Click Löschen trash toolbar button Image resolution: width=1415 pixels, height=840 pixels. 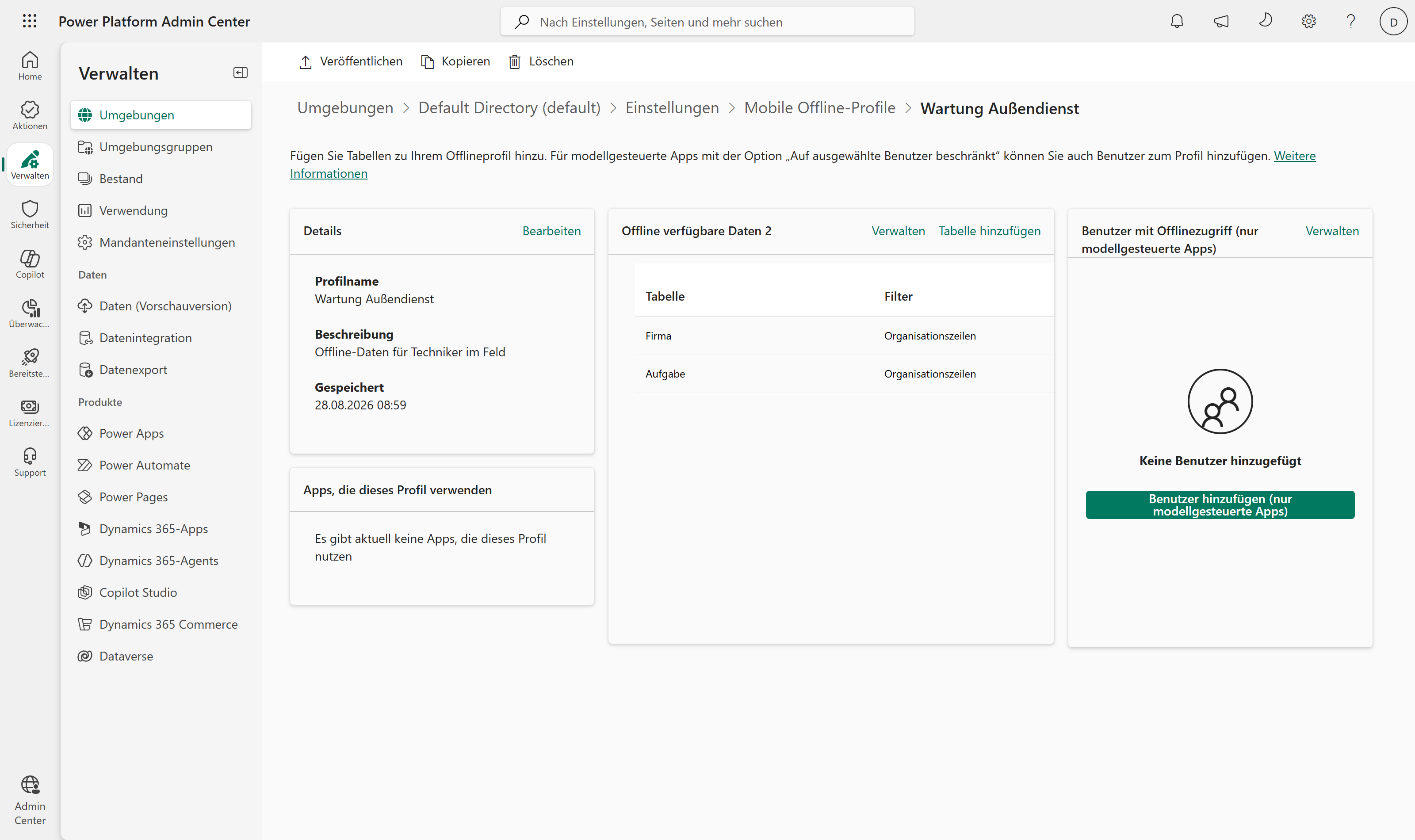(540, 61)
